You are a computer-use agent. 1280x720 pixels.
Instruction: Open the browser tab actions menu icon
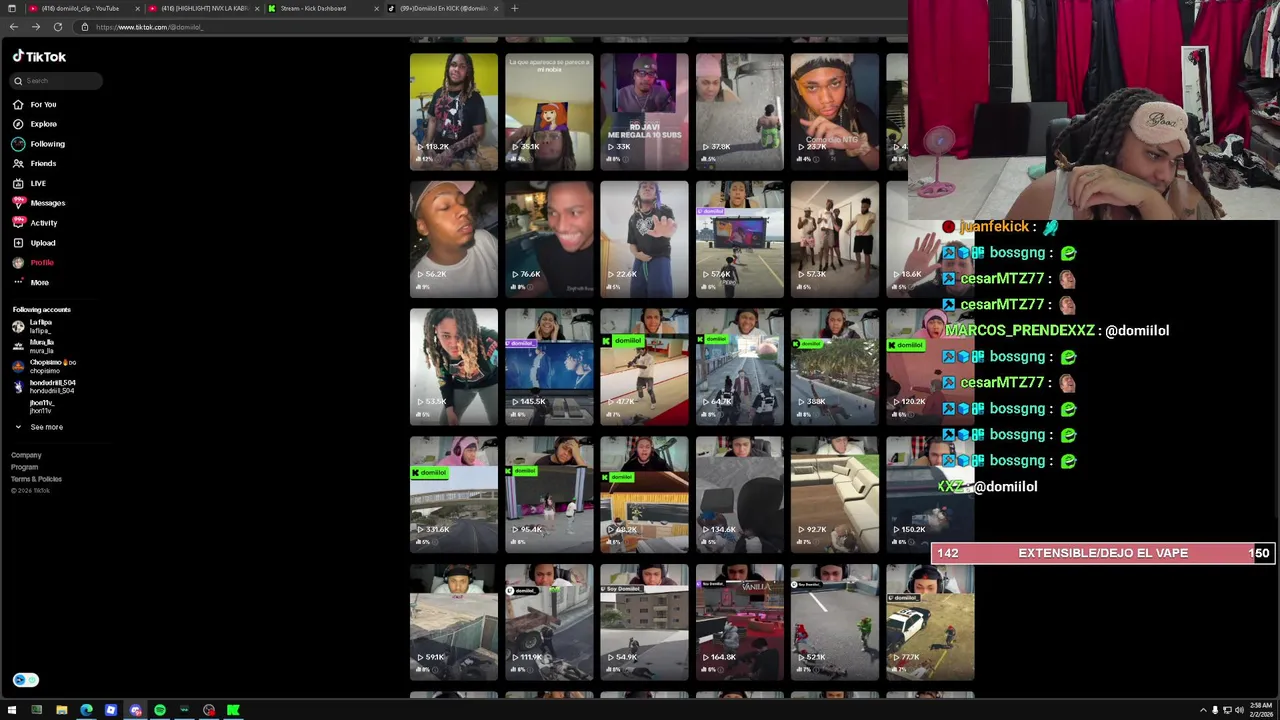tap(11, 8)
